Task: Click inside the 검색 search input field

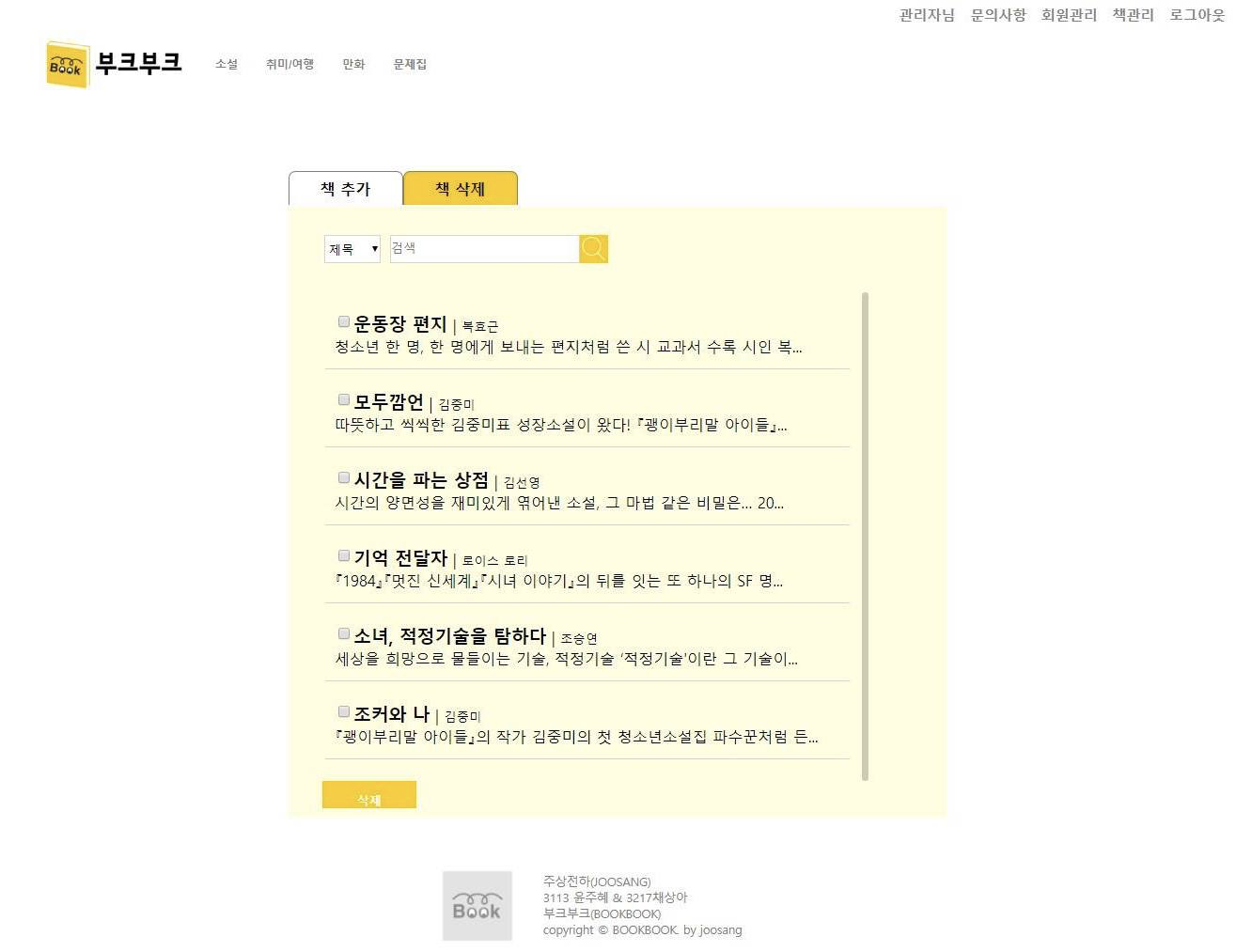Action: (x=479, y=248)
